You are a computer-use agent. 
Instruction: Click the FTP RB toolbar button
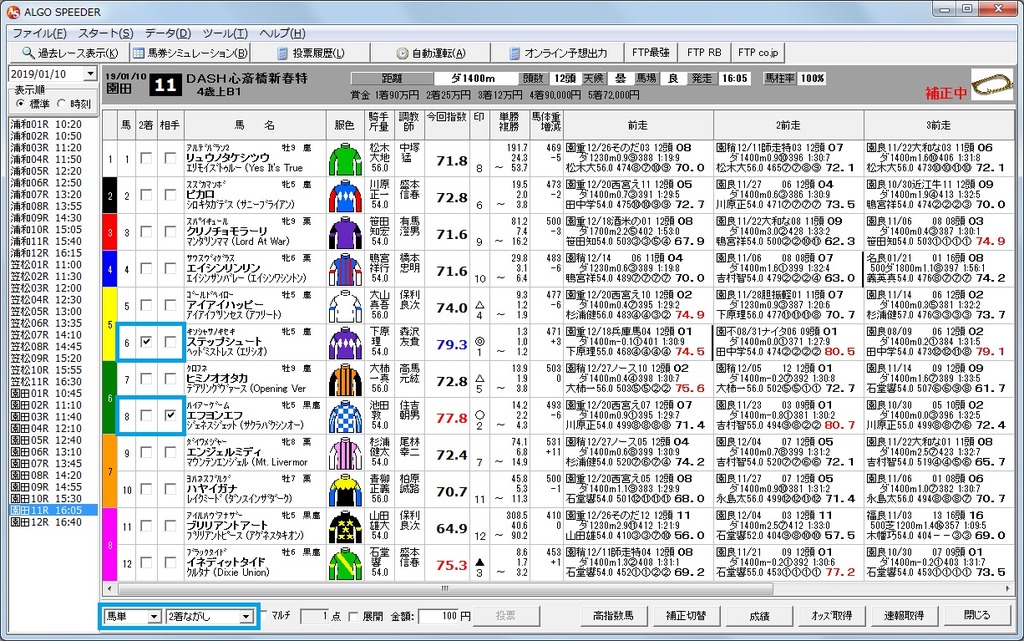click(704, 52)
